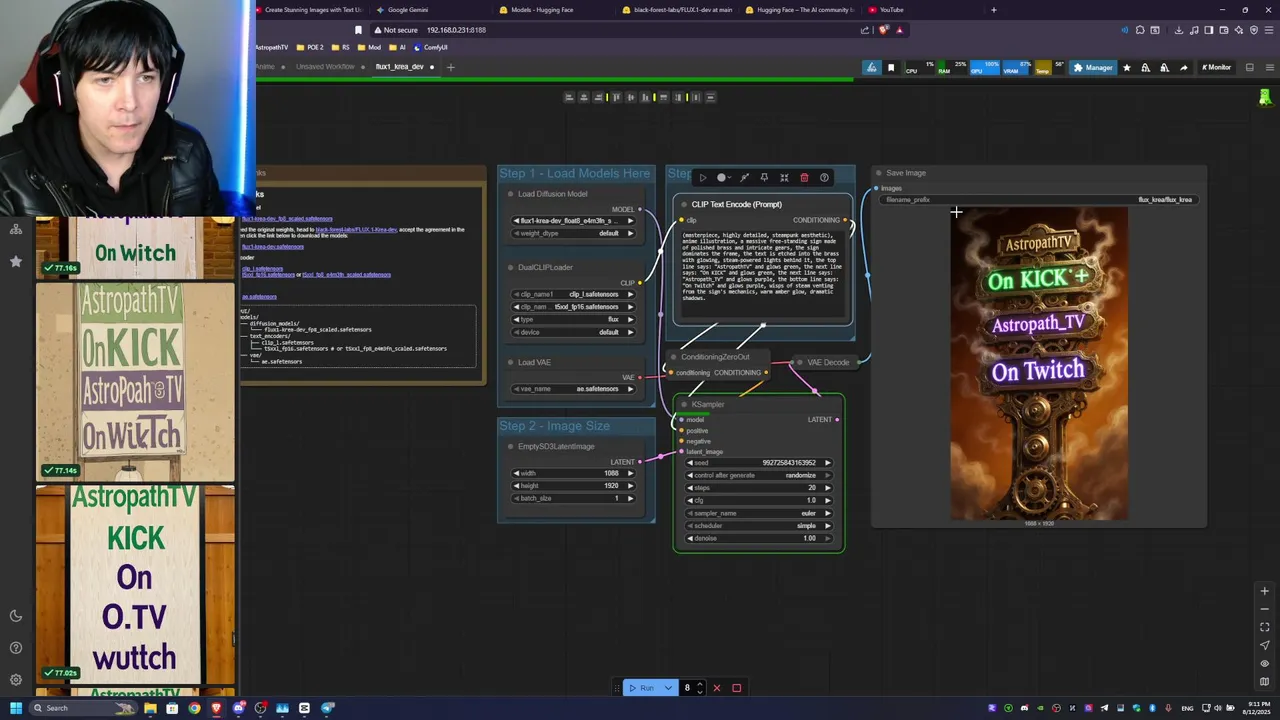
Task: Toggle dark theme moon icon in sidebar
Action: tap(16, 616)
